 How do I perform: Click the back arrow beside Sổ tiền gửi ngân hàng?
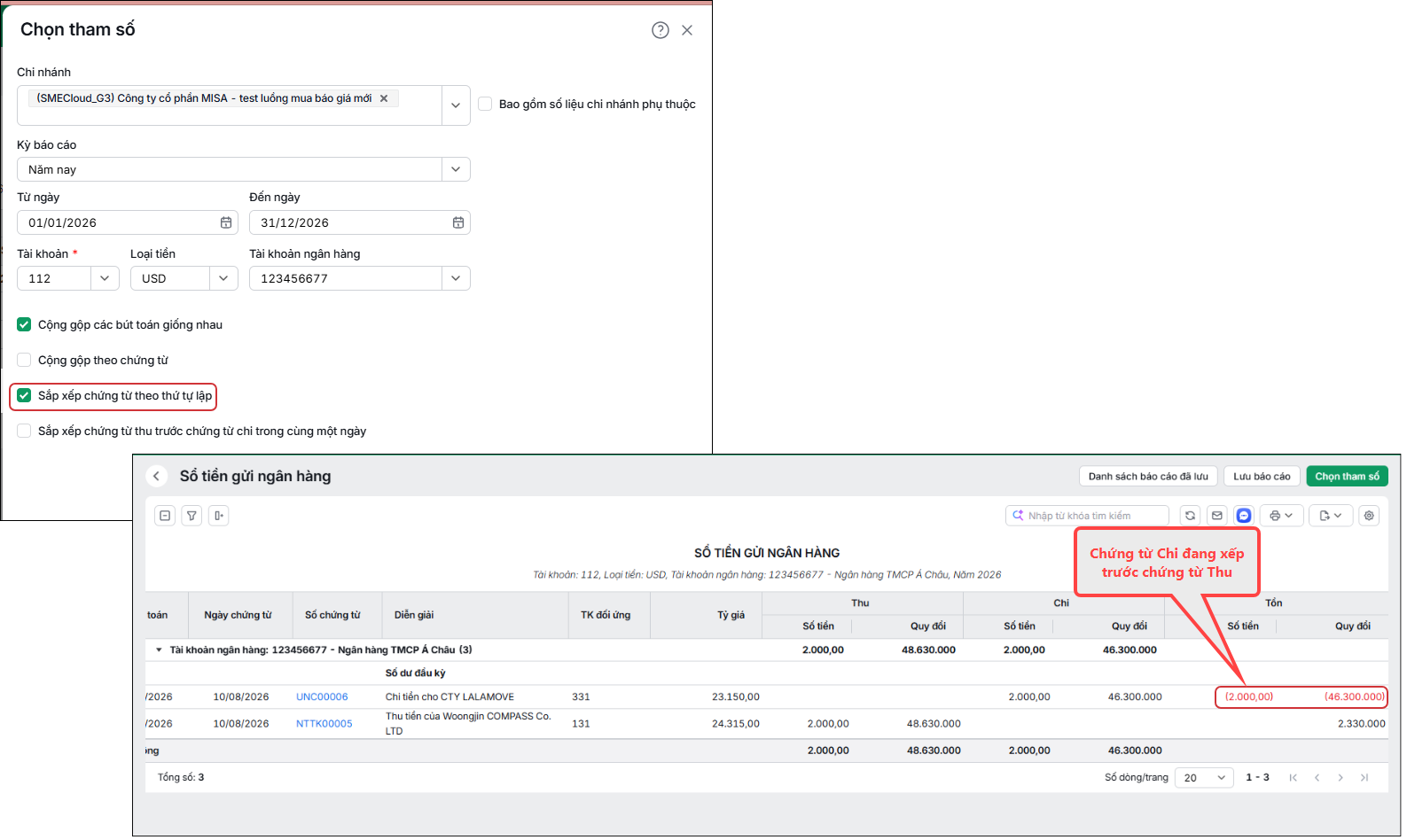[x=157, y=476]
